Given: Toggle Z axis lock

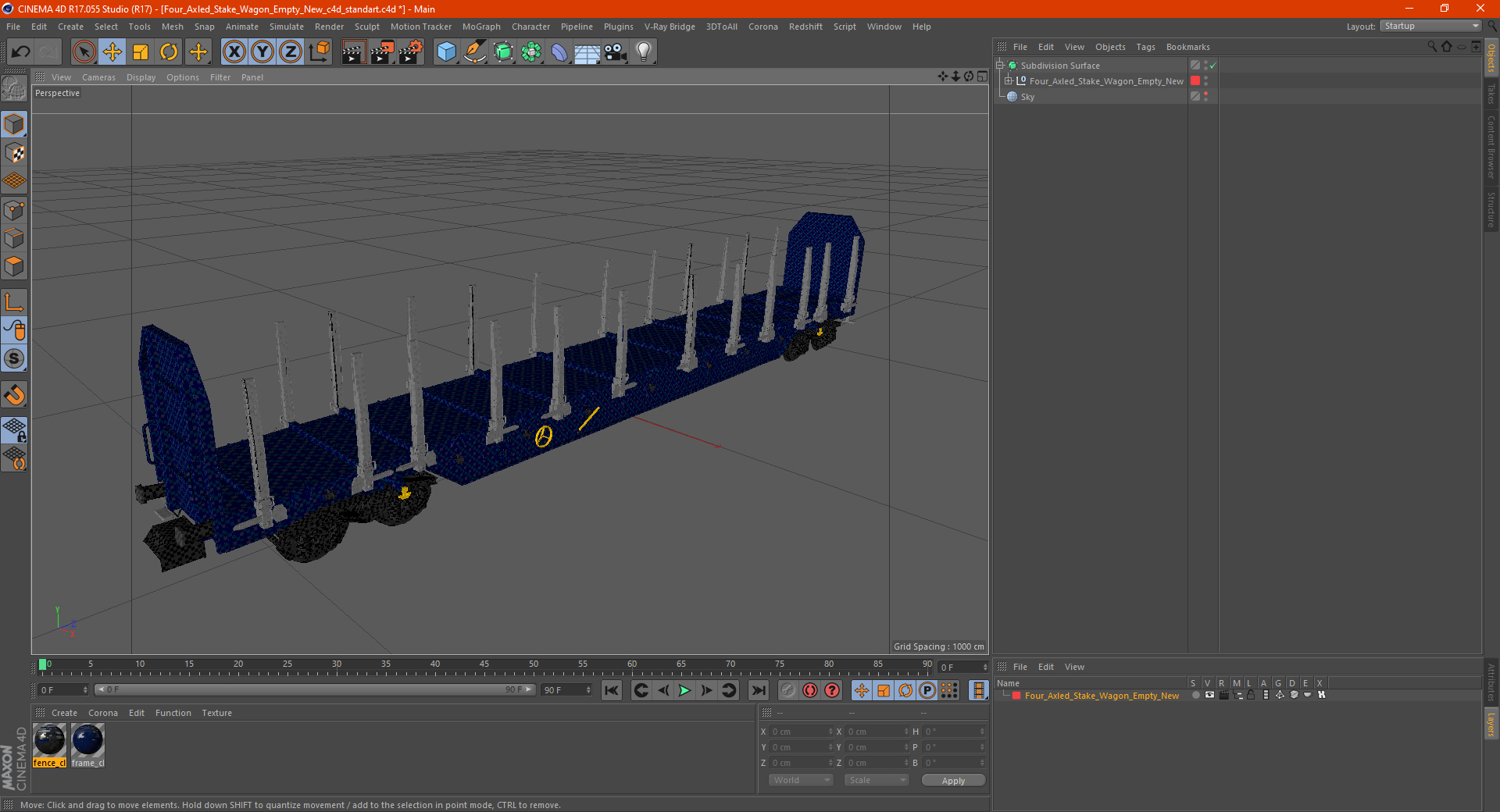Looking at the screenshot, I should [x=291, y=52].
